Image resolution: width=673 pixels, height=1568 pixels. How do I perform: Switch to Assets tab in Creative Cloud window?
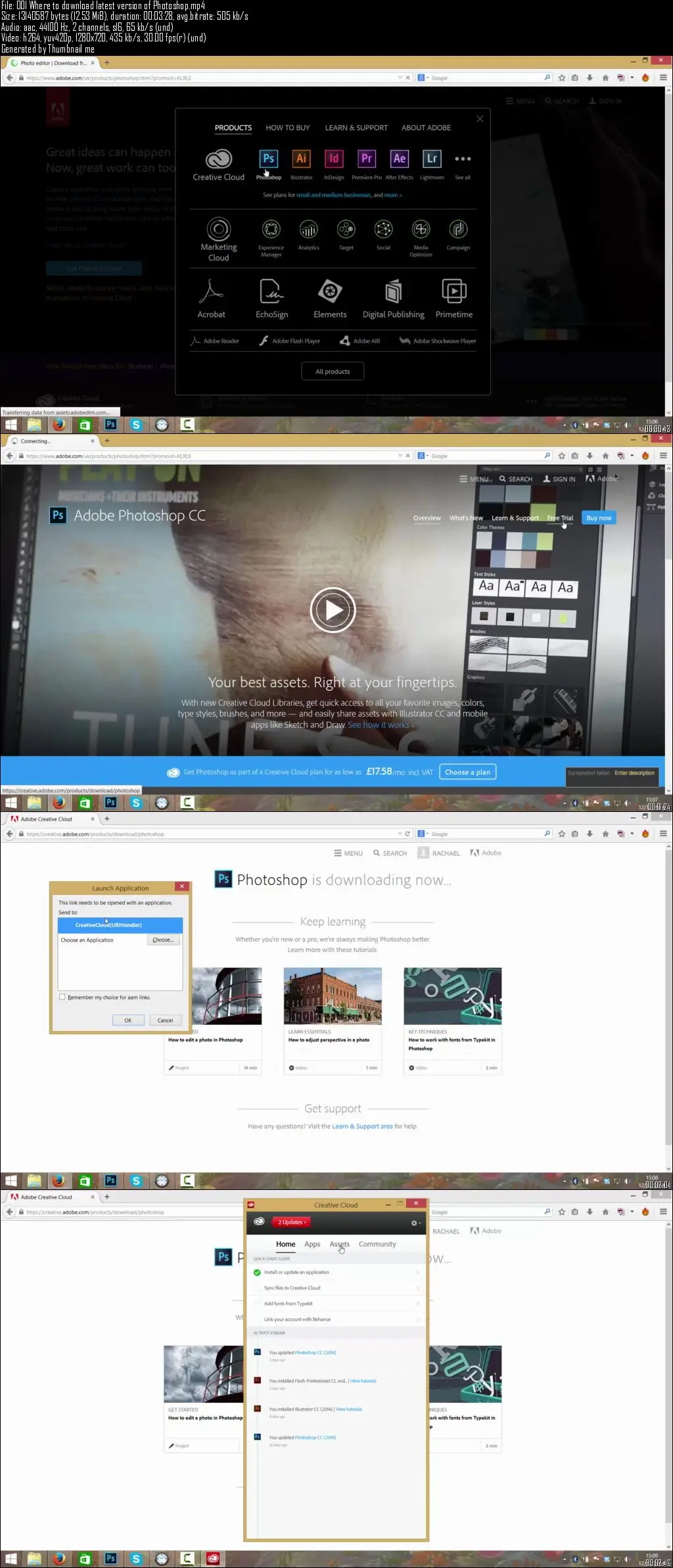[x=339, y=1244]
